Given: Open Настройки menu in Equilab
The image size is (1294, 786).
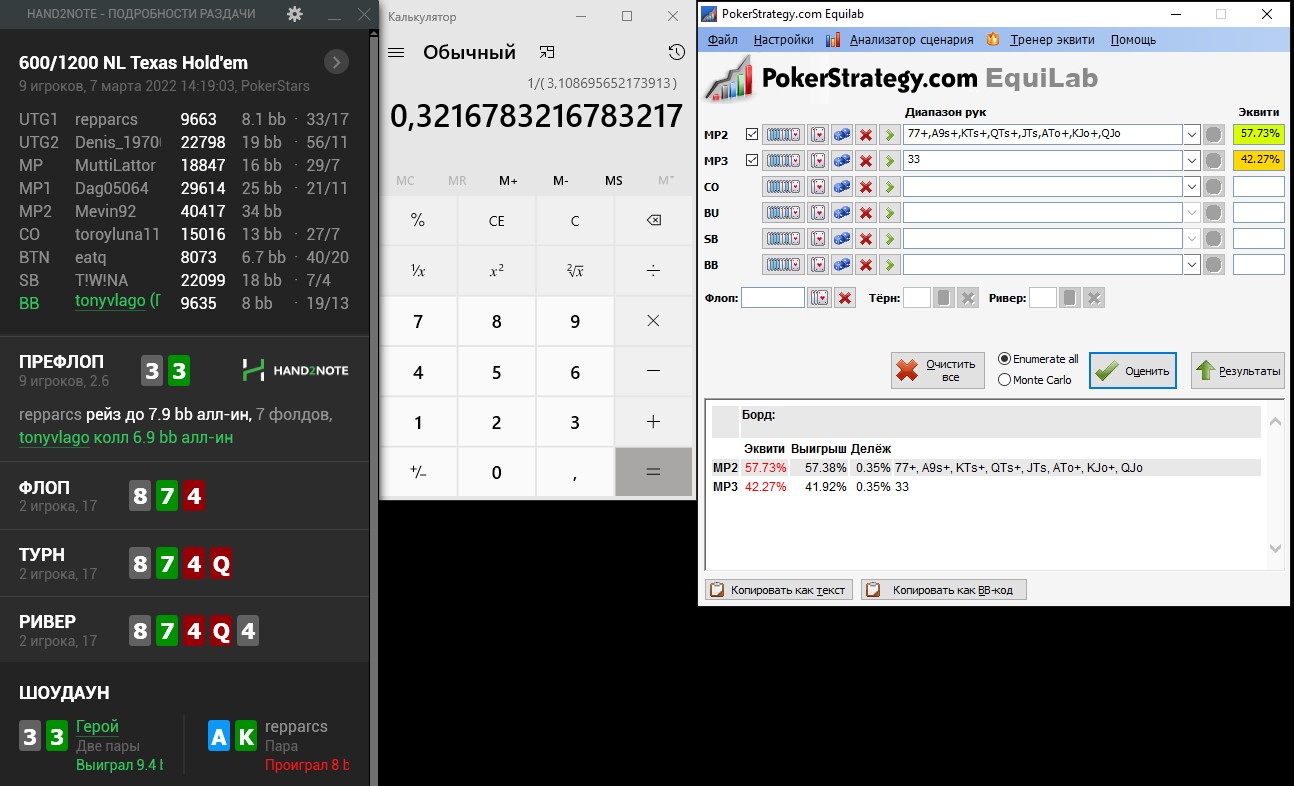Looking at the screenshot, I should [784, 40].
